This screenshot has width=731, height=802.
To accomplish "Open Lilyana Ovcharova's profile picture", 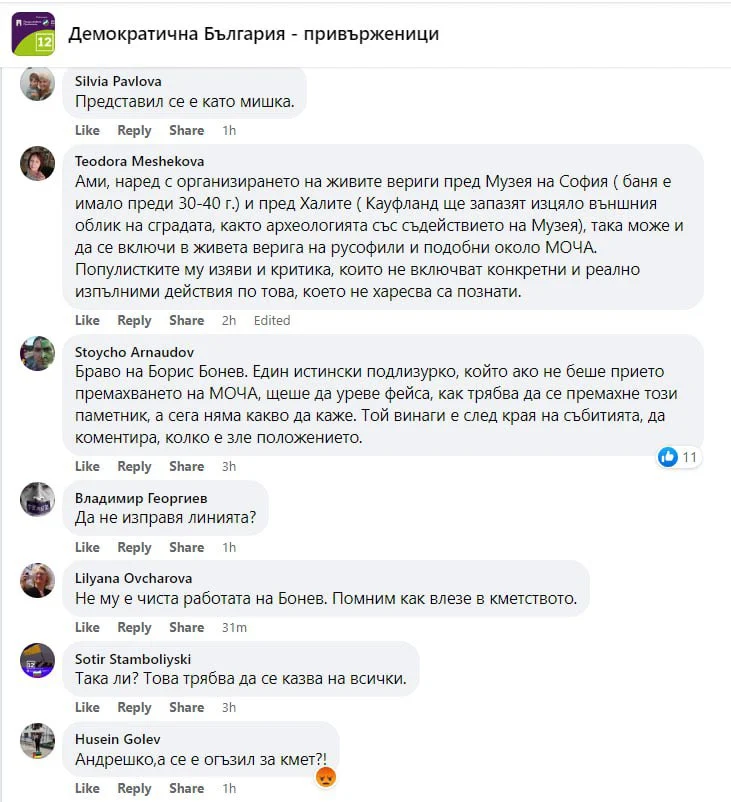I will point(38,580).
